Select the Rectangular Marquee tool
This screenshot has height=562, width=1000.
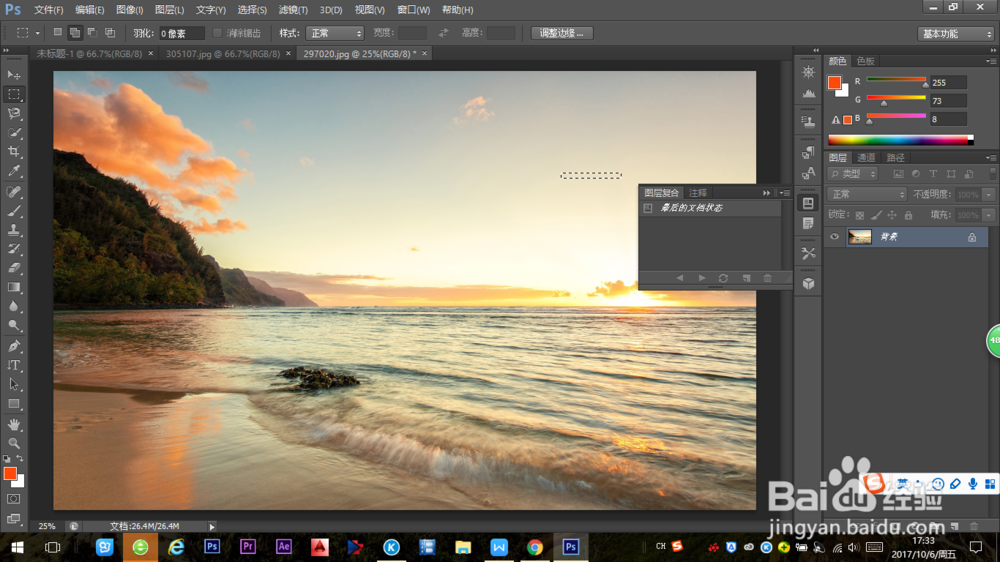pos(13,94)
